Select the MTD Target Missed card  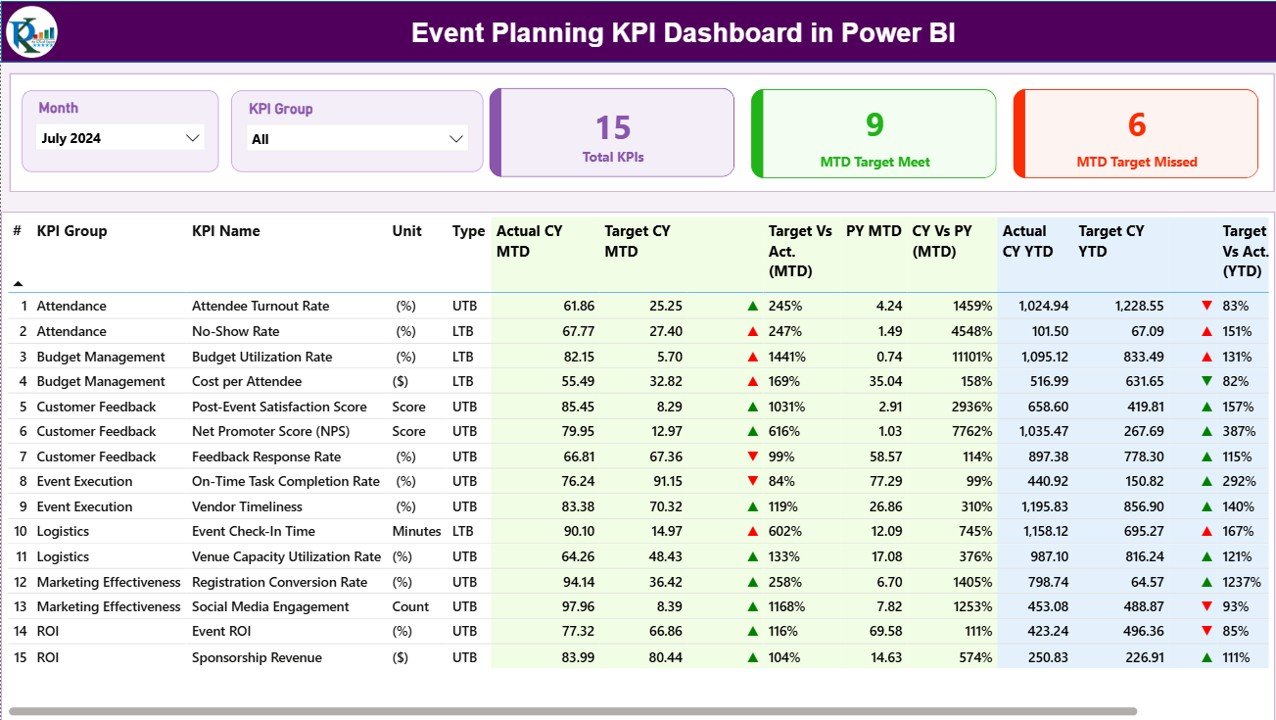point(1136,133)
